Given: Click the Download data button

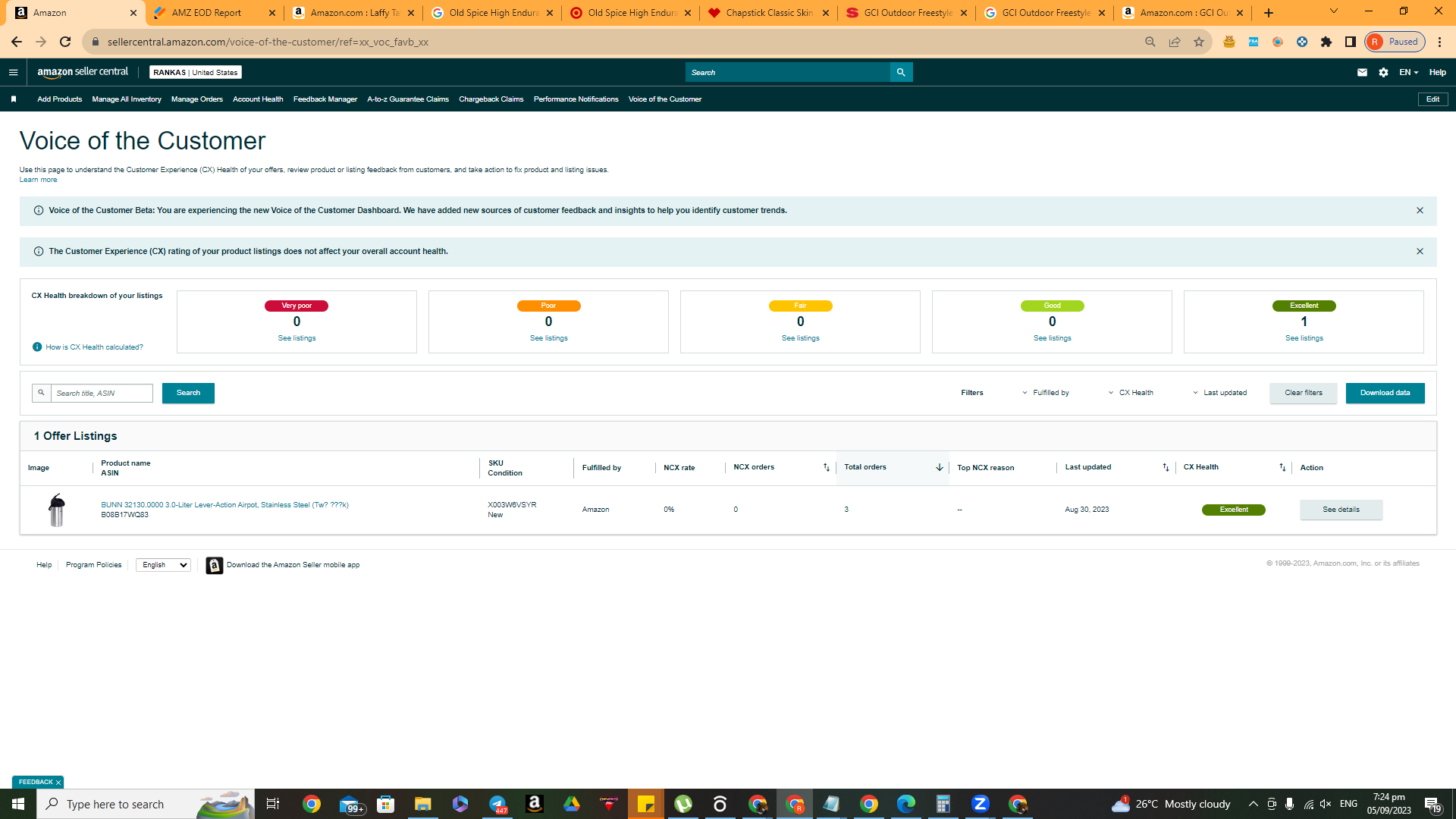Looking at the screenshot, I should 1385,393.
